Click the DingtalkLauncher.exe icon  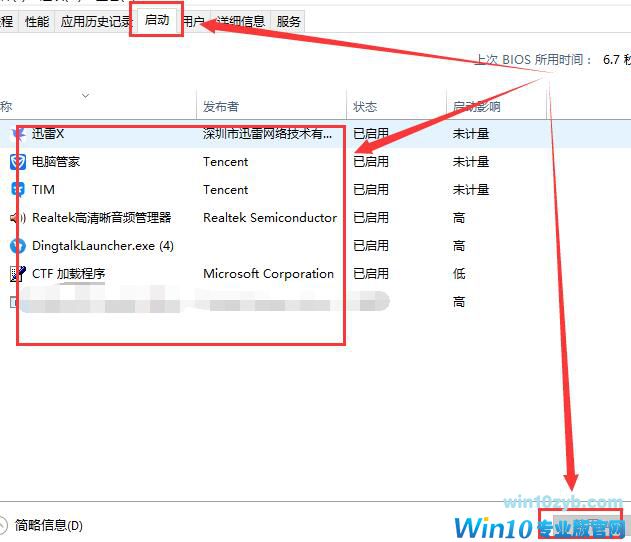click(18, 246)
